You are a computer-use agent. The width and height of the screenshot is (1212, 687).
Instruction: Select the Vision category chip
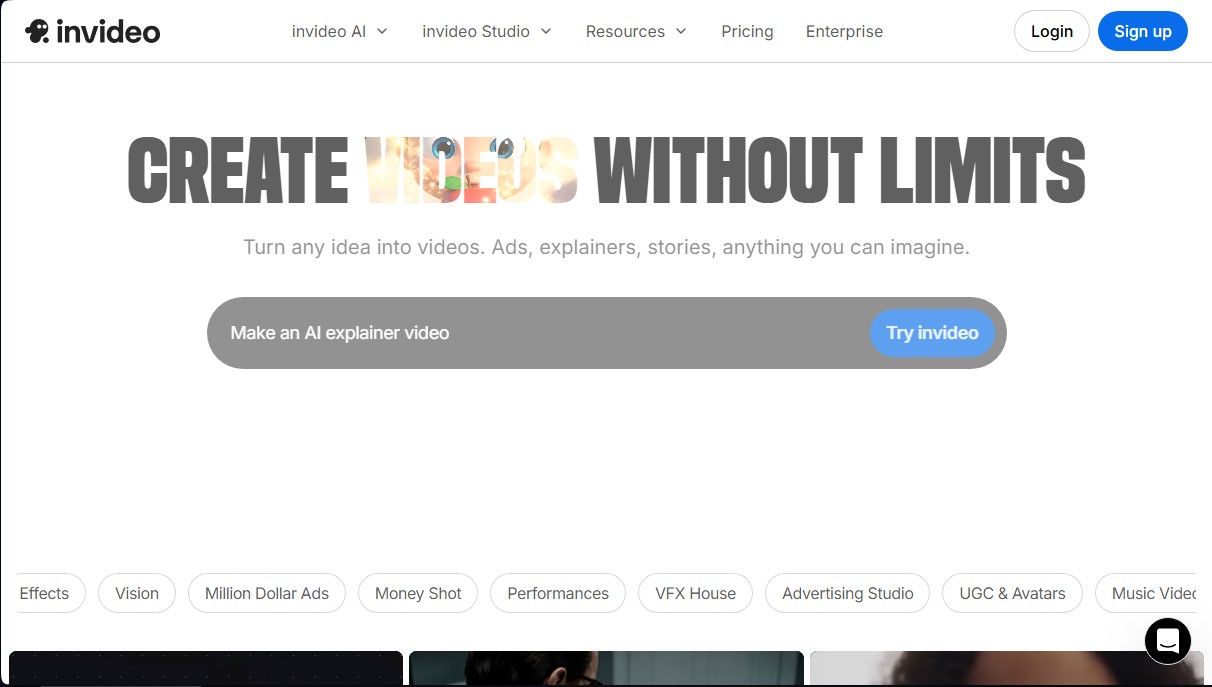(136, 593)
